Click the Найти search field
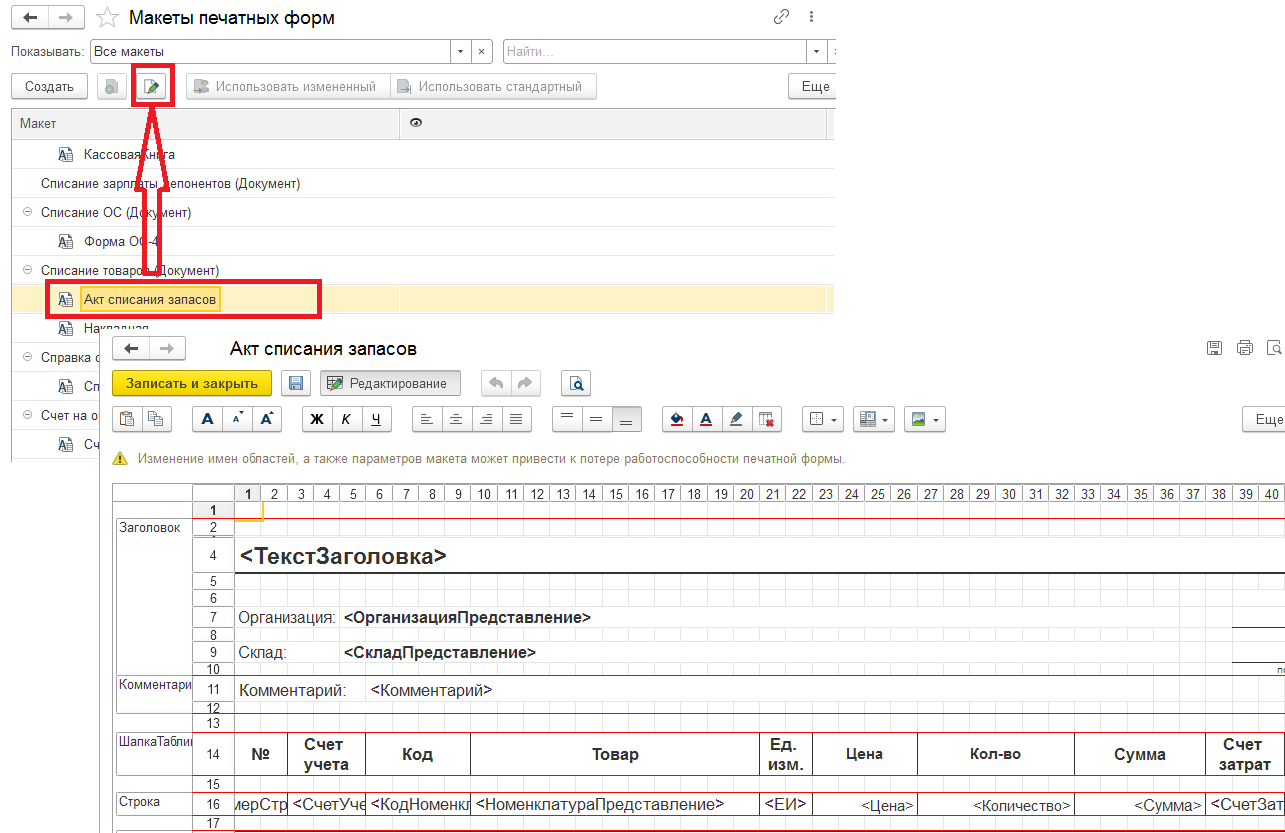The width and height of the screenshot is (1285, 833). pos(655,51)
